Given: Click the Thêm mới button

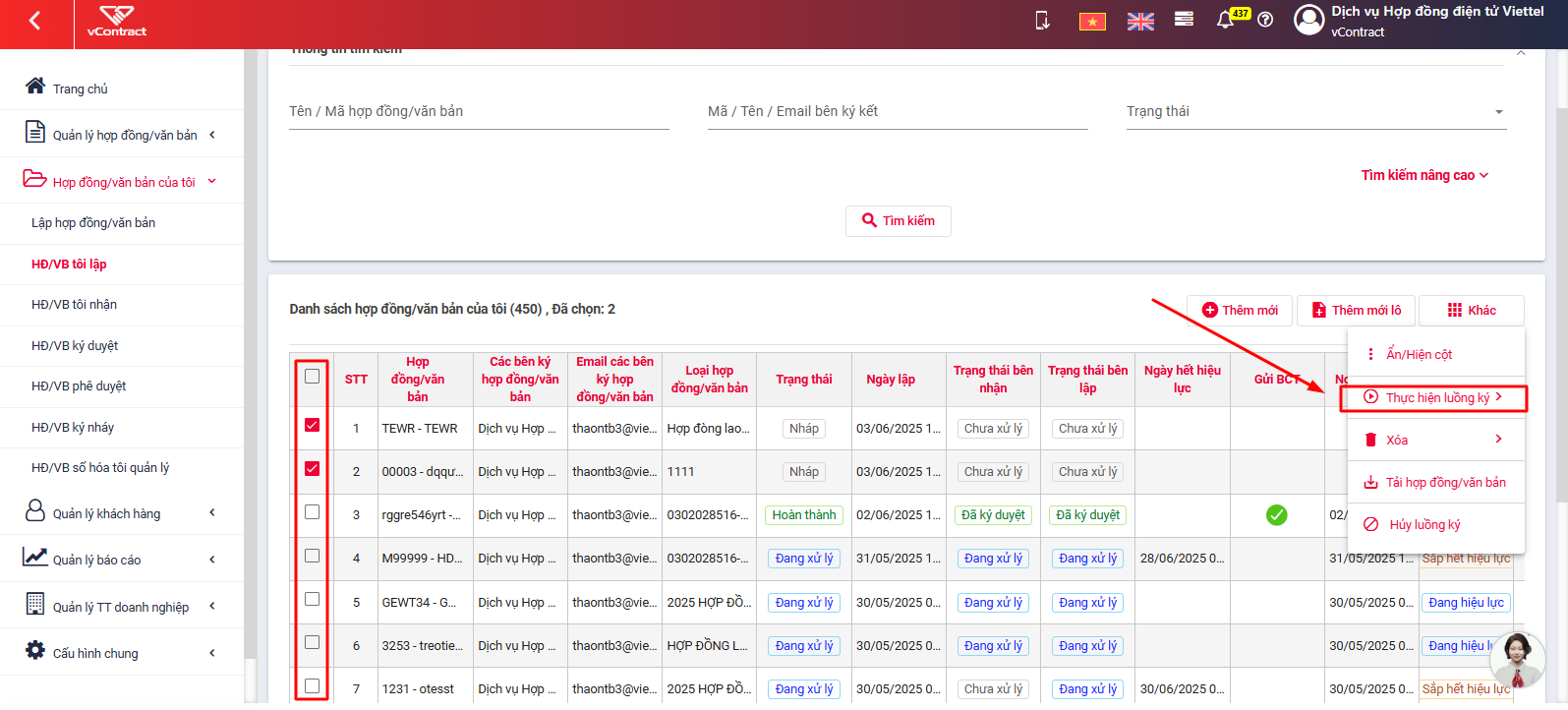Looking at the screenshot, I should (x=1240, y=310).
